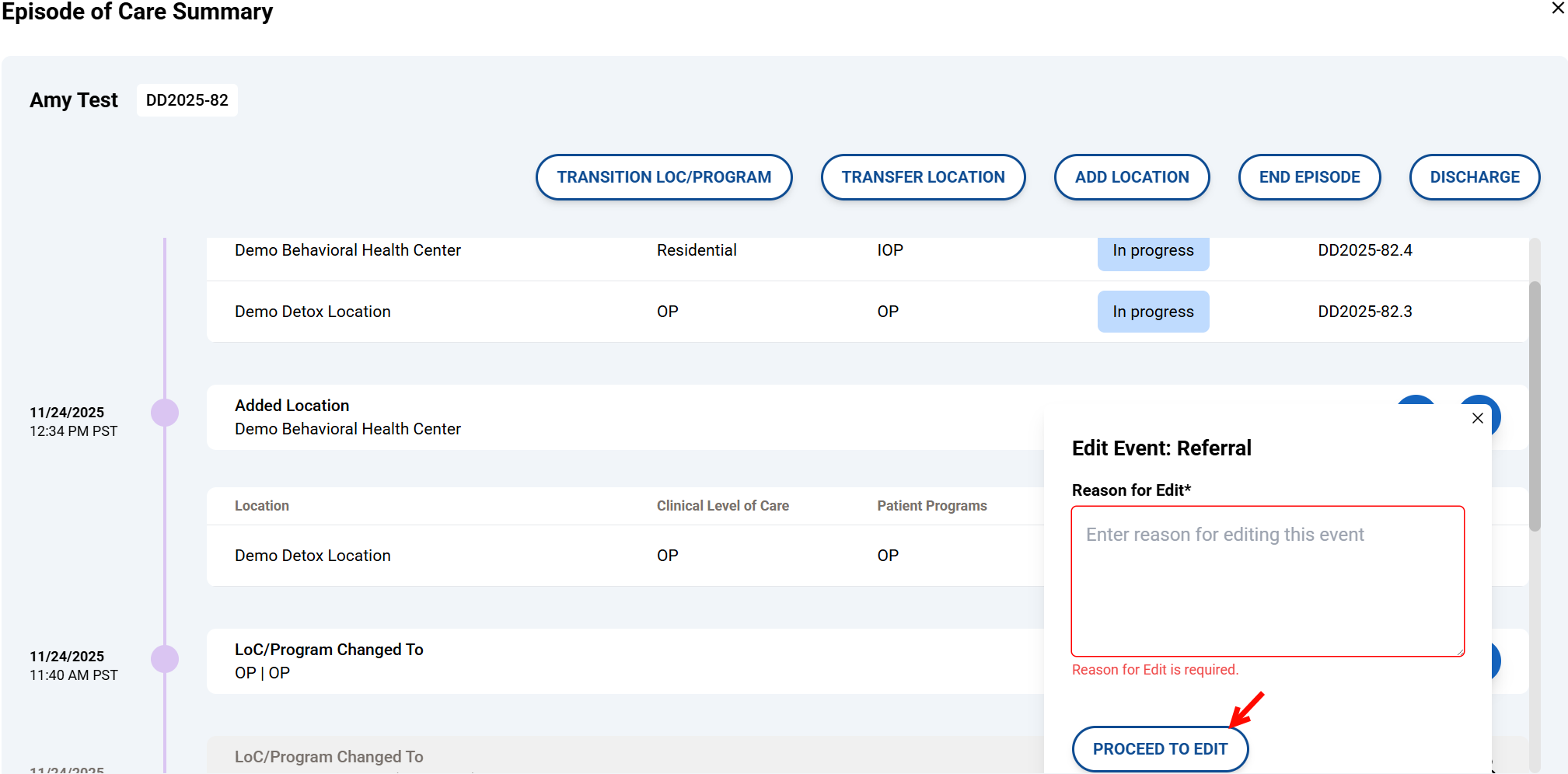
Task: Open Transition LOC/Program action
Action: pos(663,177)
